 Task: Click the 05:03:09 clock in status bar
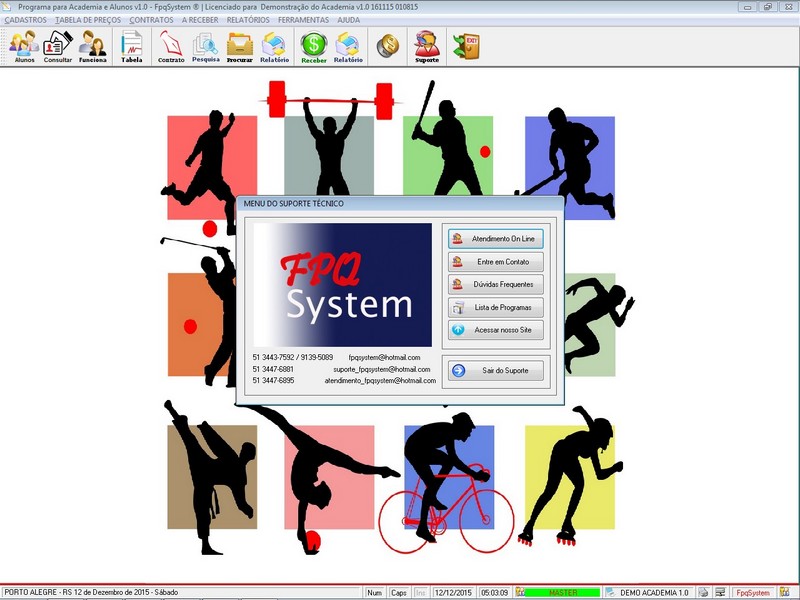tap(494, 593)
